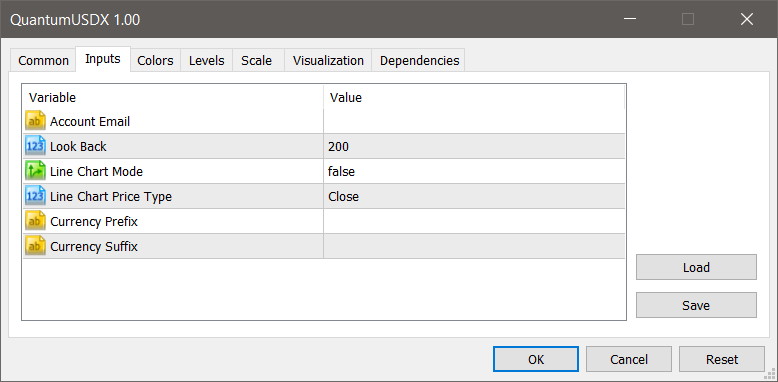This screenshot has height=382, width=778.
Task: Select the Currency Suffix variable name
Action: tap(94, 247)
